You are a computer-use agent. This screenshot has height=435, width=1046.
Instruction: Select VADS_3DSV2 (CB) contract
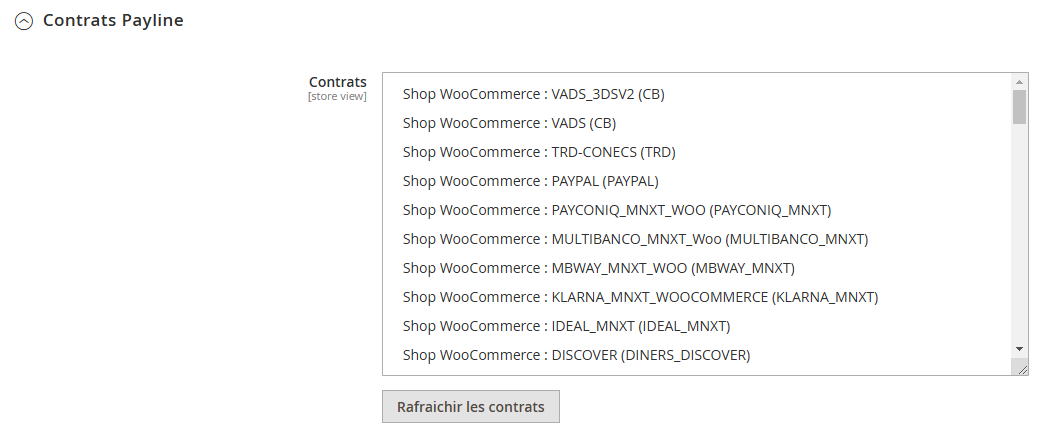[x=533, y=95]
